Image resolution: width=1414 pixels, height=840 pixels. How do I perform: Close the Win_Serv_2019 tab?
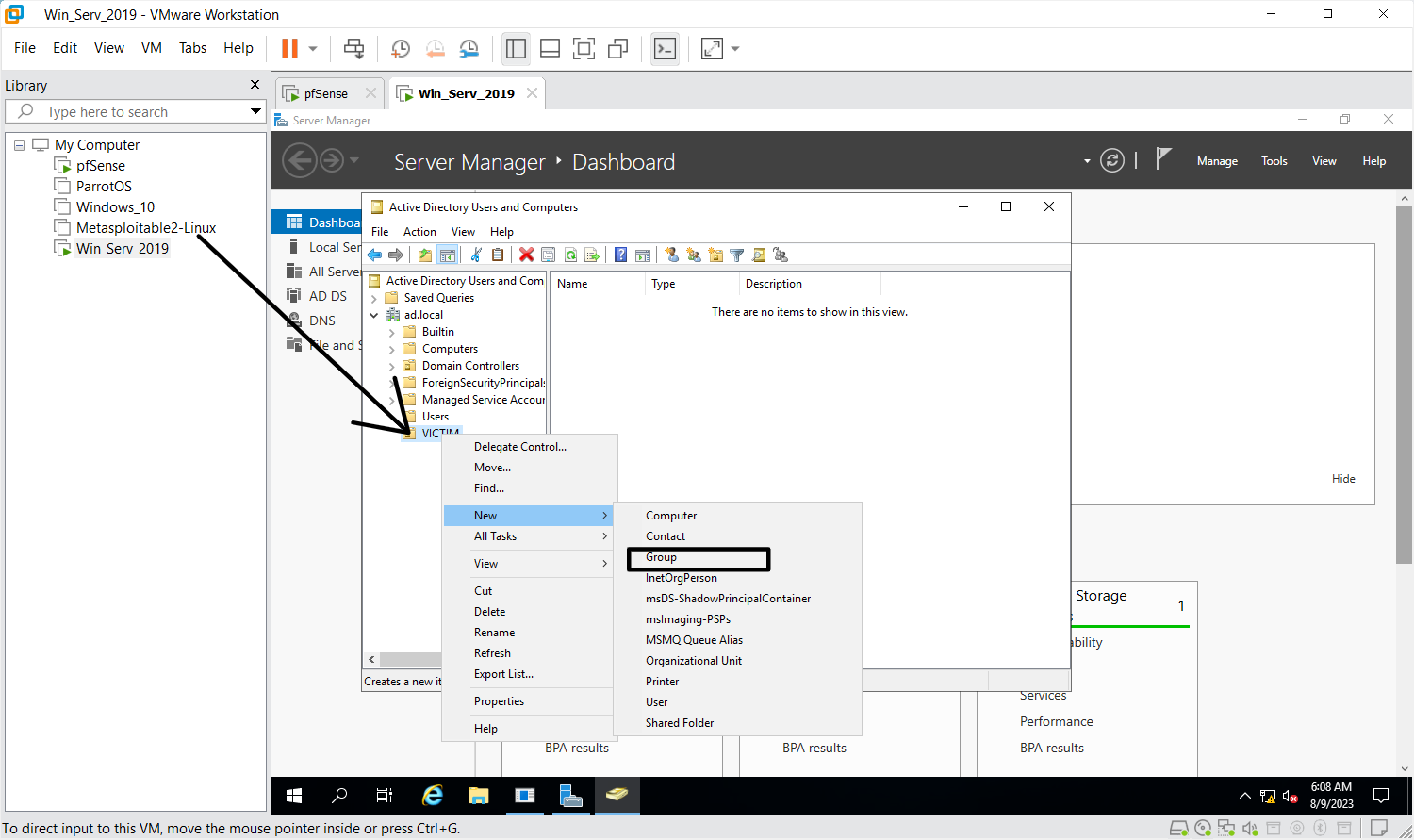point(532,92)
